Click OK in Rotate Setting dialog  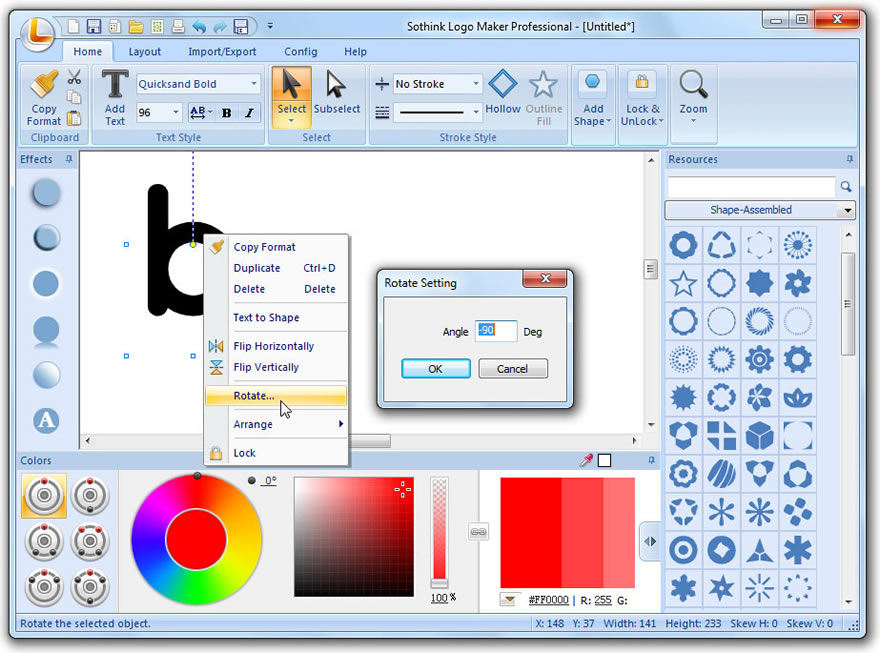pos(435,368)
